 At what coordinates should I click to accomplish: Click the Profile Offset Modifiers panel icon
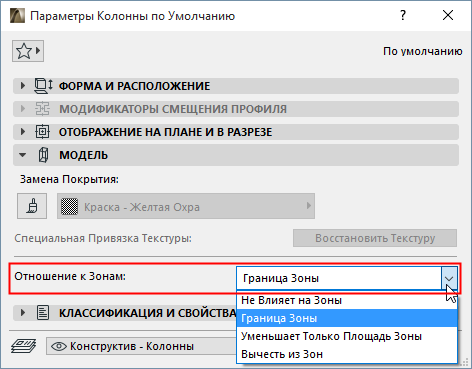coord(42,109)
